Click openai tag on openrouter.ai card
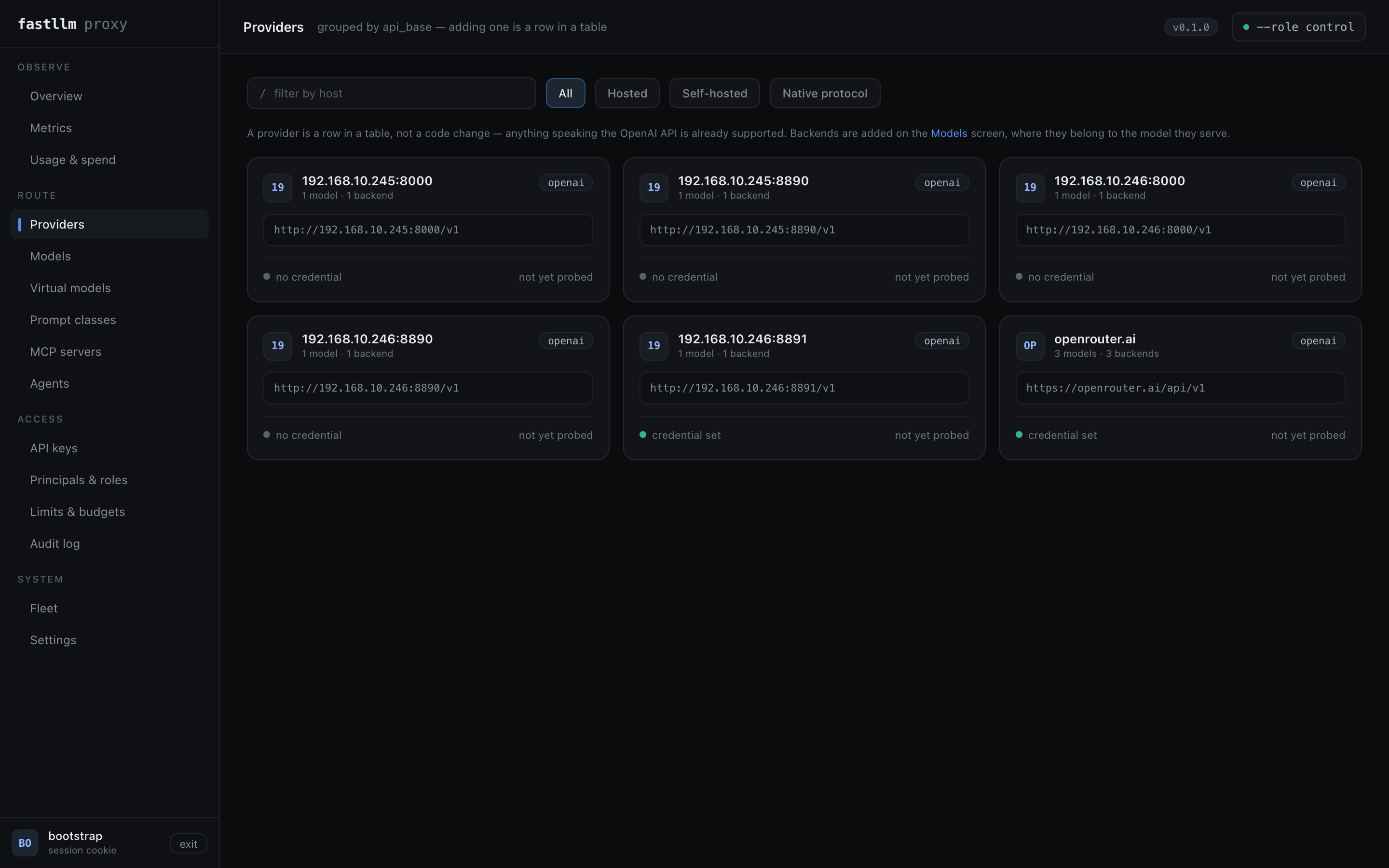Screen dimensions: 1389x868 pos(1319,341)
